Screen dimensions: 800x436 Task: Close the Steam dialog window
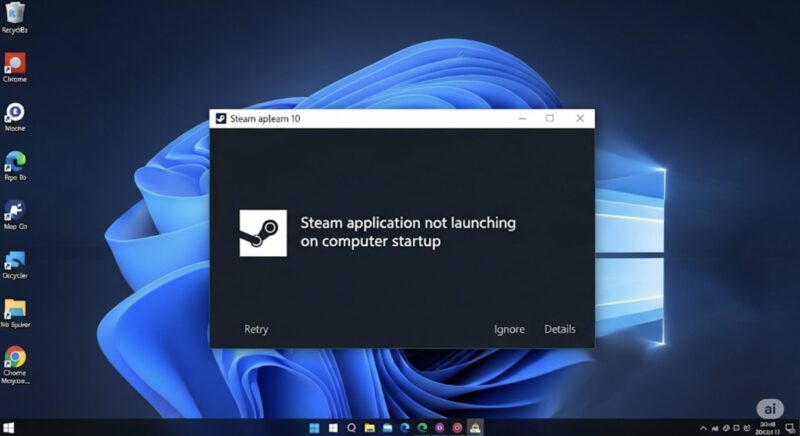point(580,118)
